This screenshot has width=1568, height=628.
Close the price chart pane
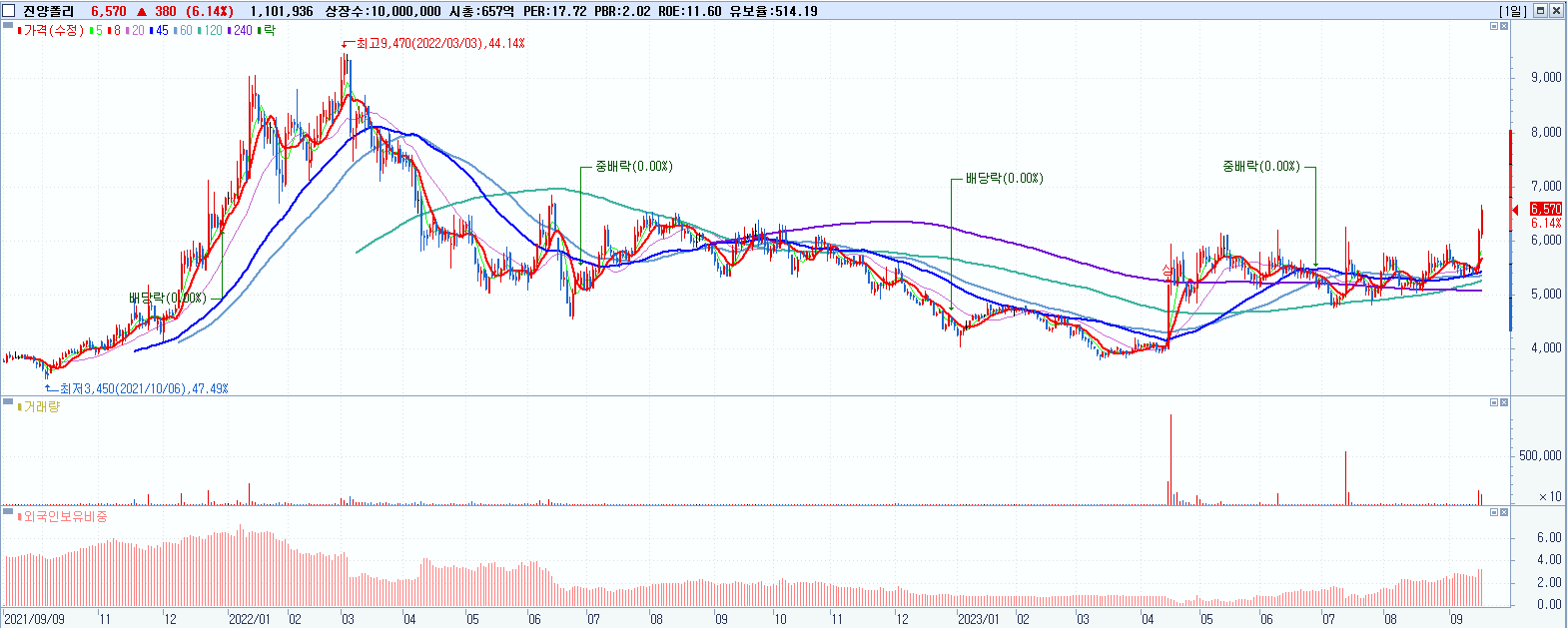[1504, 27]
